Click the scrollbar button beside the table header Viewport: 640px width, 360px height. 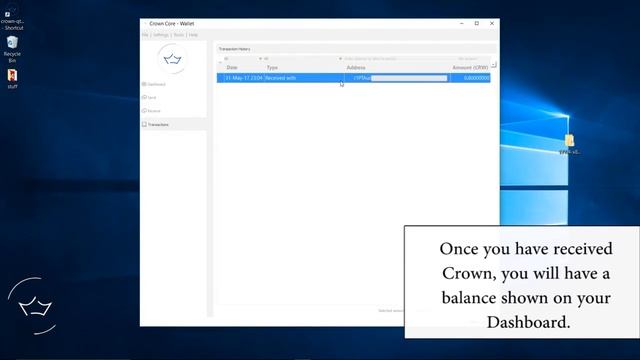click(493, 64)
